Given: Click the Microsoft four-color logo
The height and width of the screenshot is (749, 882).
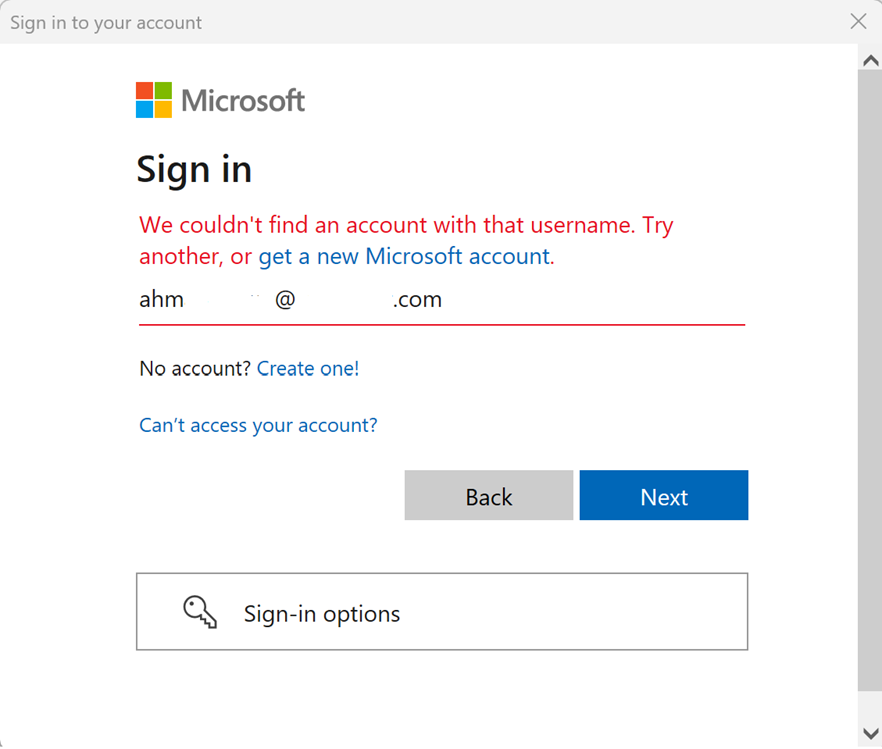Looking at the screenshot, I should coord(154,100).
